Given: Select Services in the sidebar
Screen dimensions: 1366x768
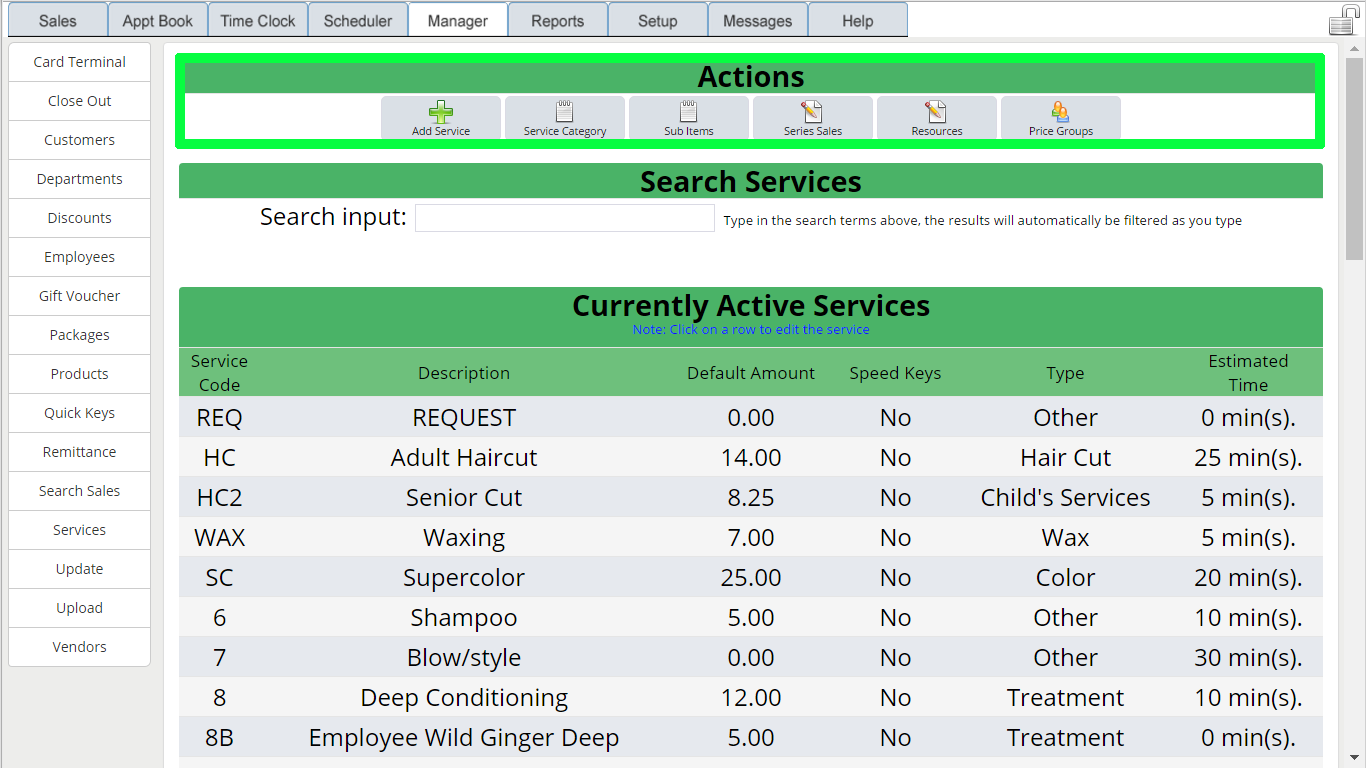Looking at the screenshot, I should (x=79, y=530).
